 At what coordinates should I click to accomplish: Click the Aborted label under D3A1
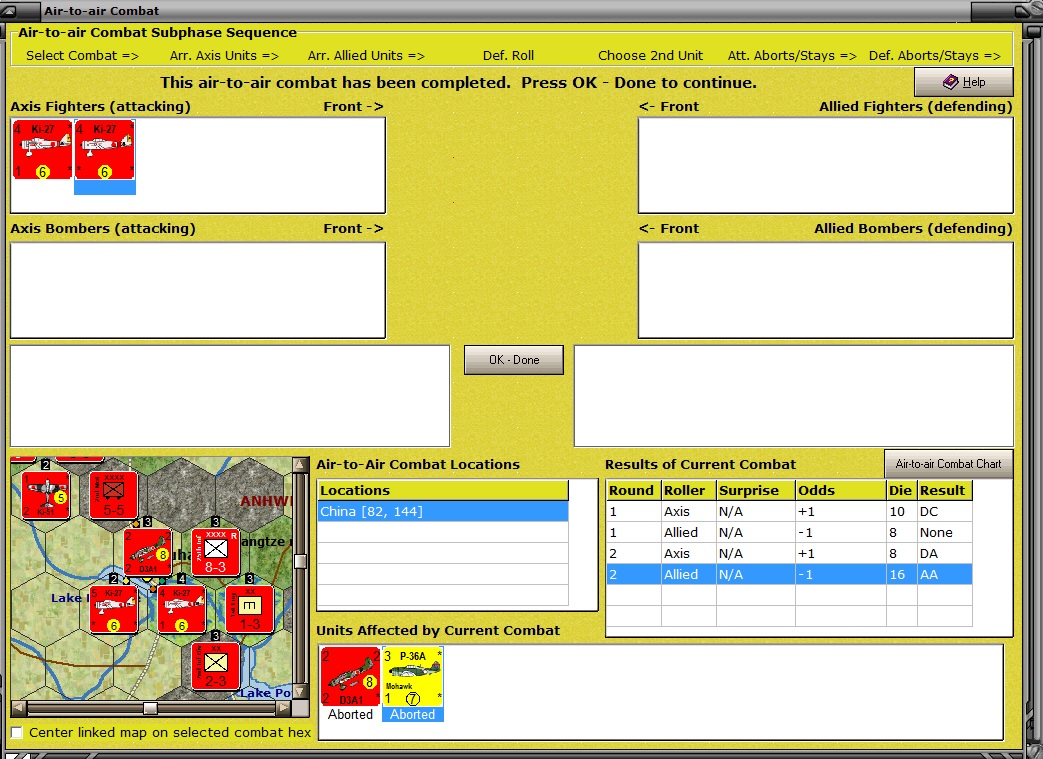(x=350, y=714)
